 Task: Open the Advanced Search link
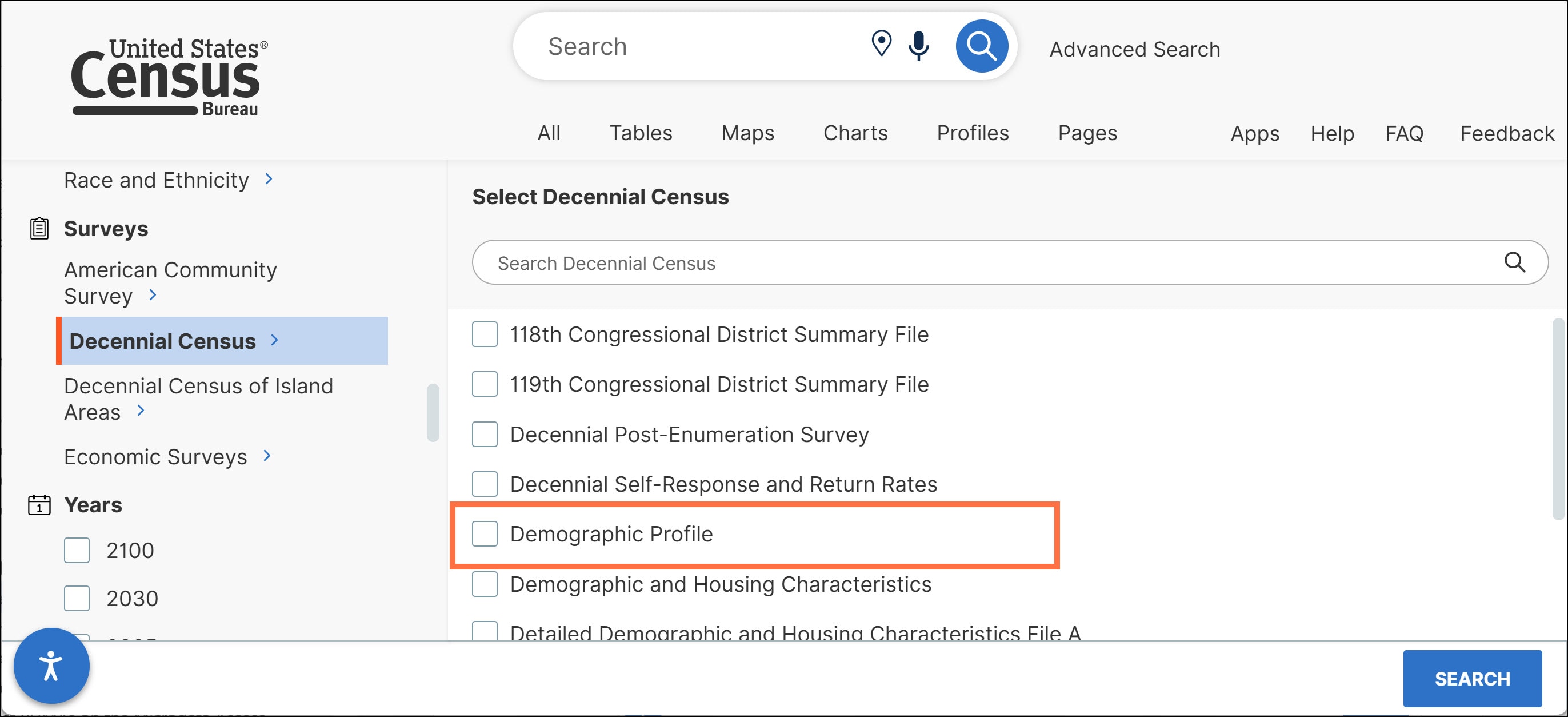tap(1134, 49)
